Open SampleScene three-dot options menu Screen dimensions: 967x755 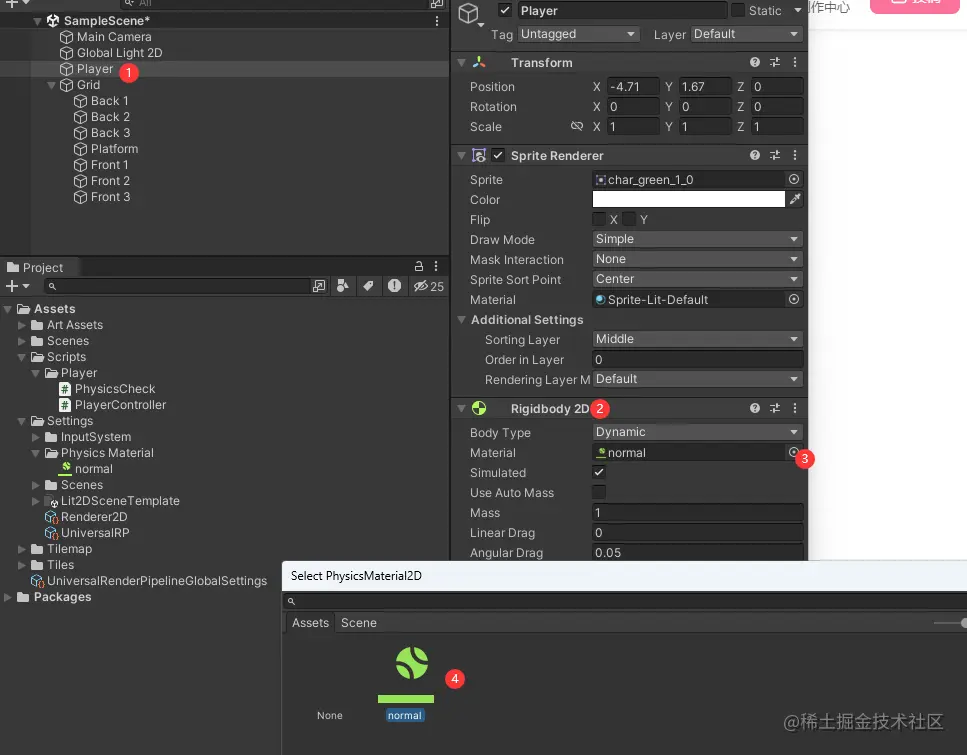437,21
